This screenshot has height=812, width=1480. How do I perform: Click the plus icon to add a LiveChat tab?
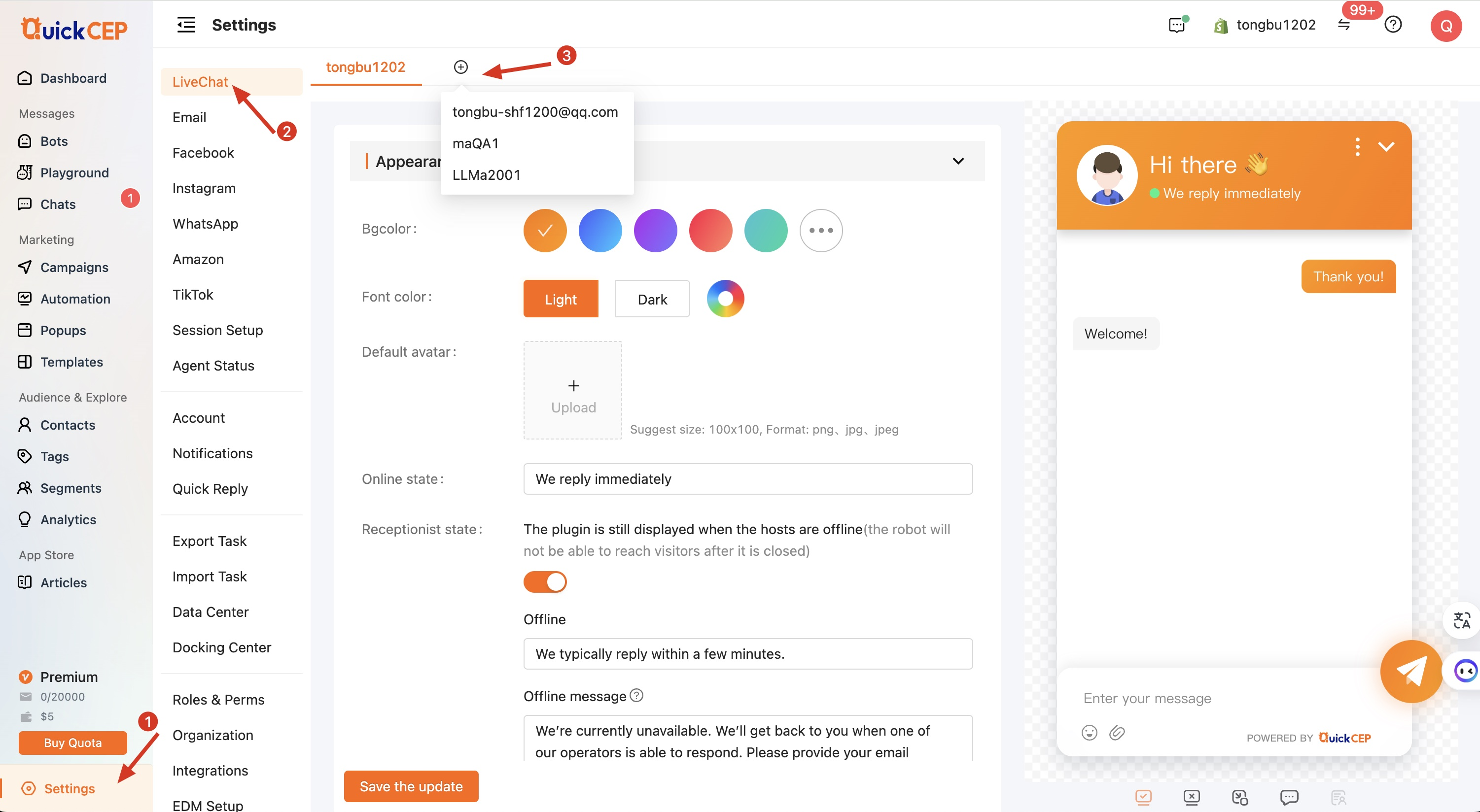(461, 67)
